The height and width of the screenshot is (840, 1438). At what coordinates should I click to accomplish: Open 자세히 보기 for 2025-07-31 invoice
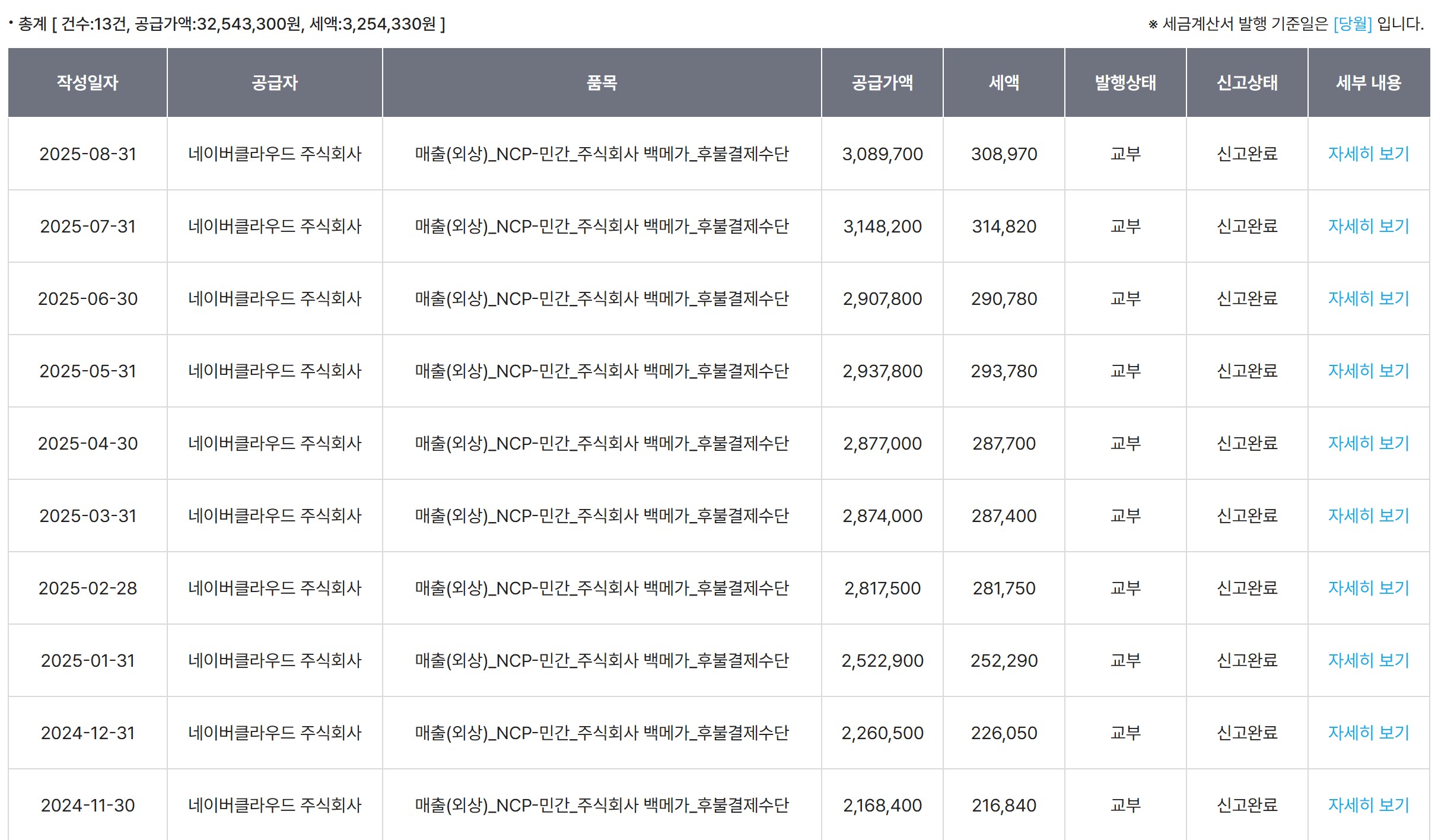pos(1368,226)
